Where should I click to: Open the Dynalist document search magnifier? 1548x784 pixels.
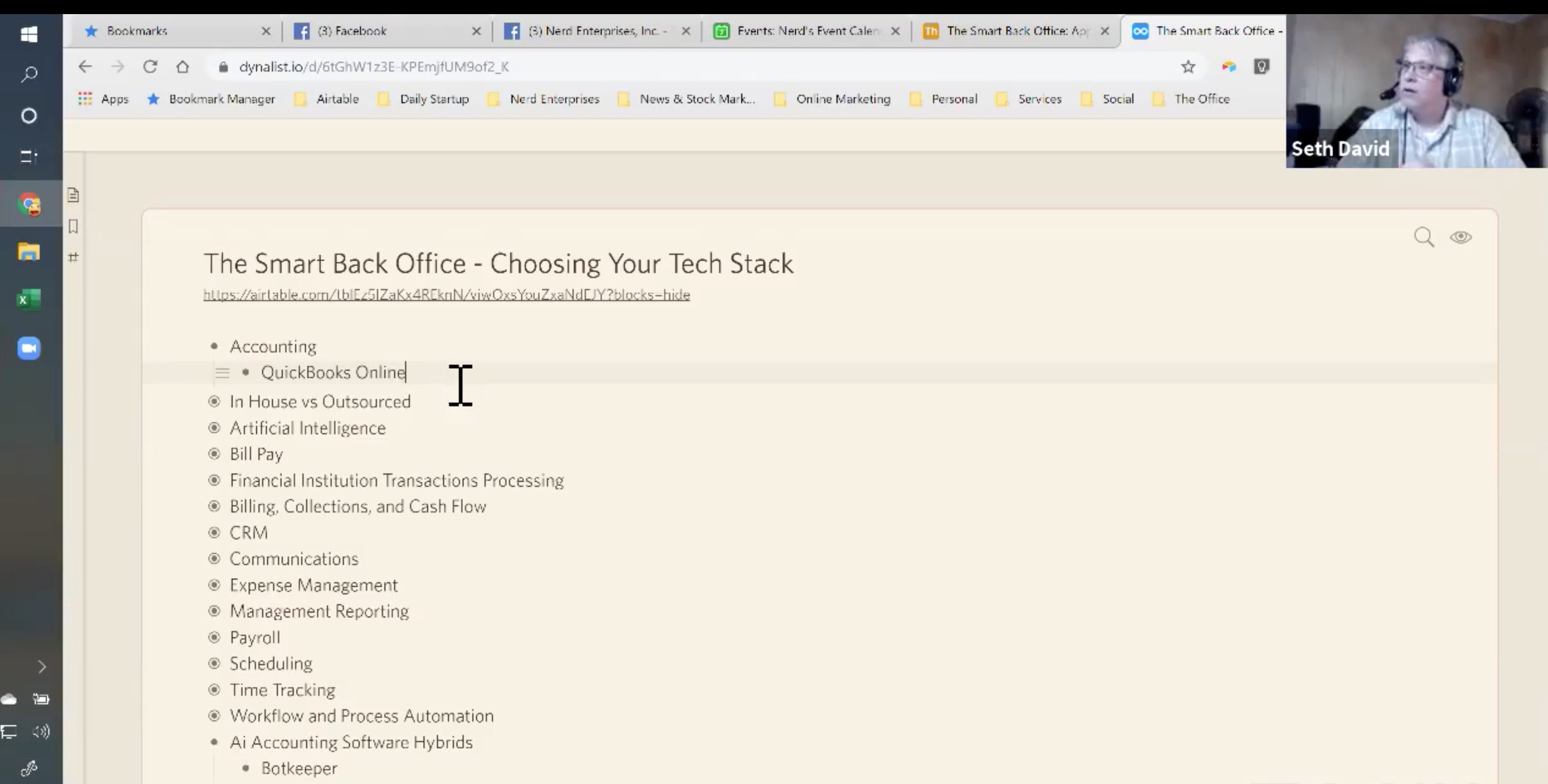pos(1424,237)
